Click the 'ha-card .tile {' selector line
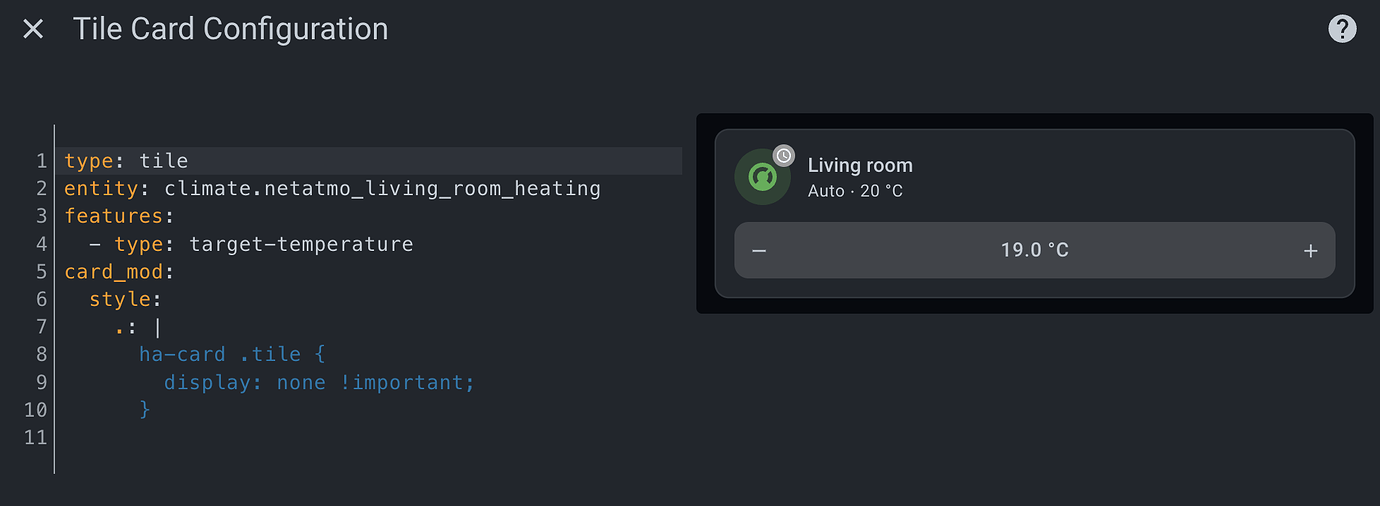The image size is (1380, 506). click(x=232, y=354)
